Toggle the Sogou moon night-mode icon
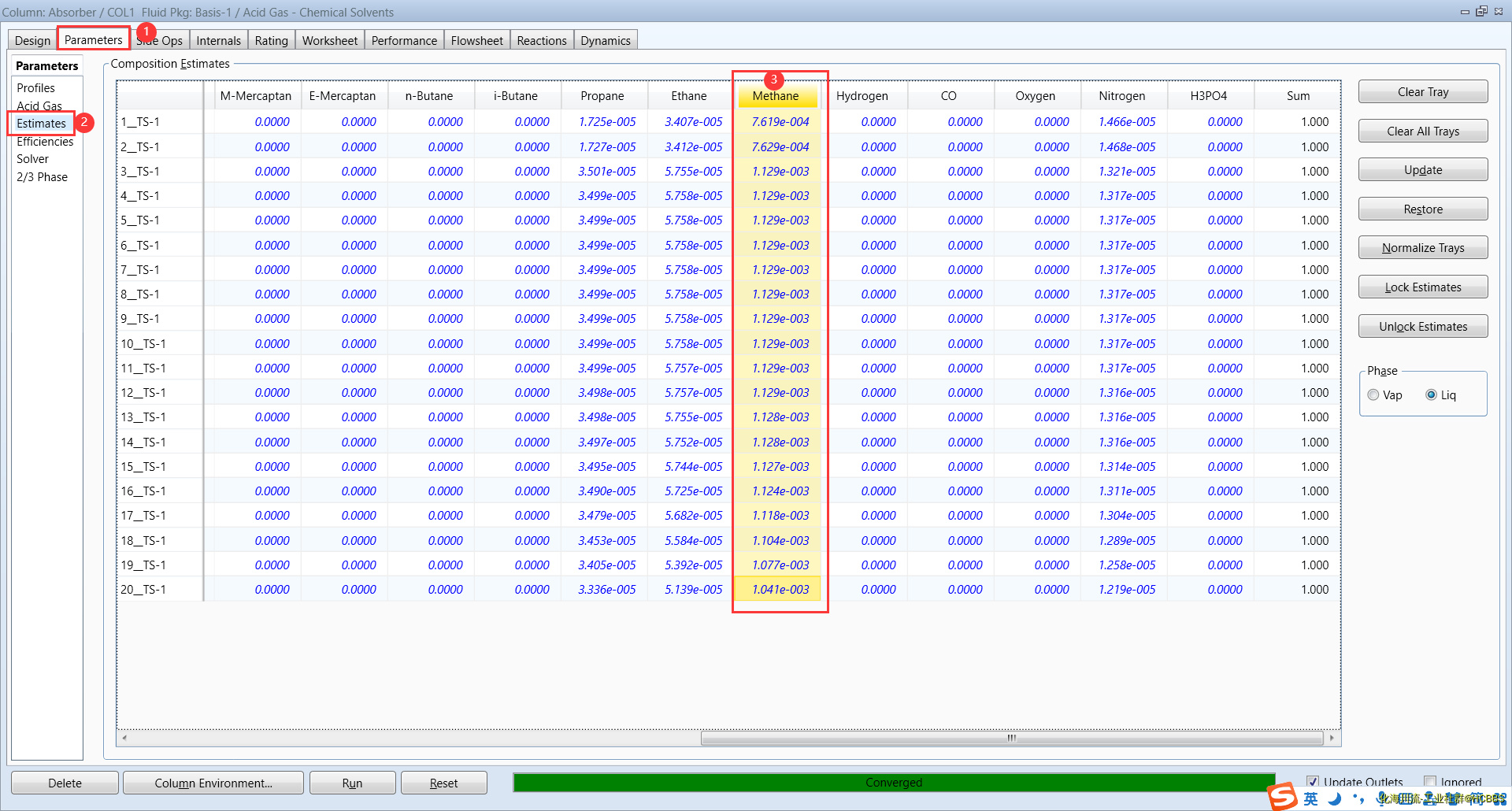This screenshot has height=811, width=1512. [1335, 798]
